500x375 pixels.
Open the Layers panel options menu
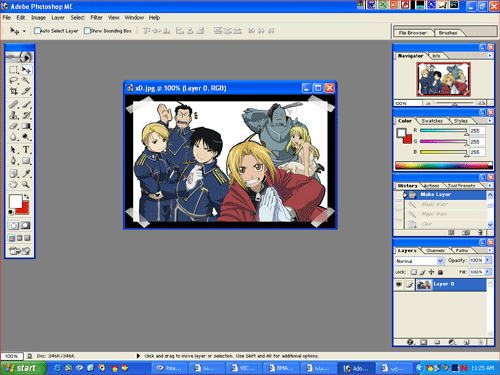490,250
